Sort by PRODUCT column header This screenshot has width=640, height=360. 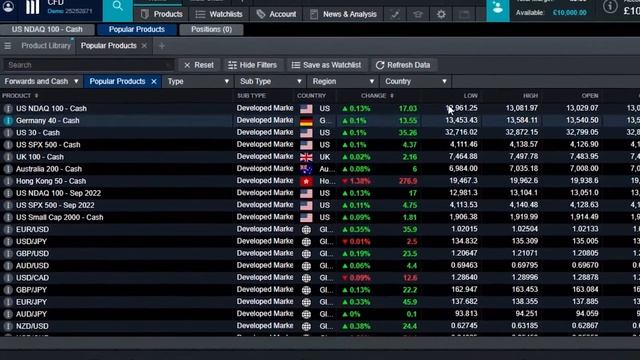pos(20,96)
